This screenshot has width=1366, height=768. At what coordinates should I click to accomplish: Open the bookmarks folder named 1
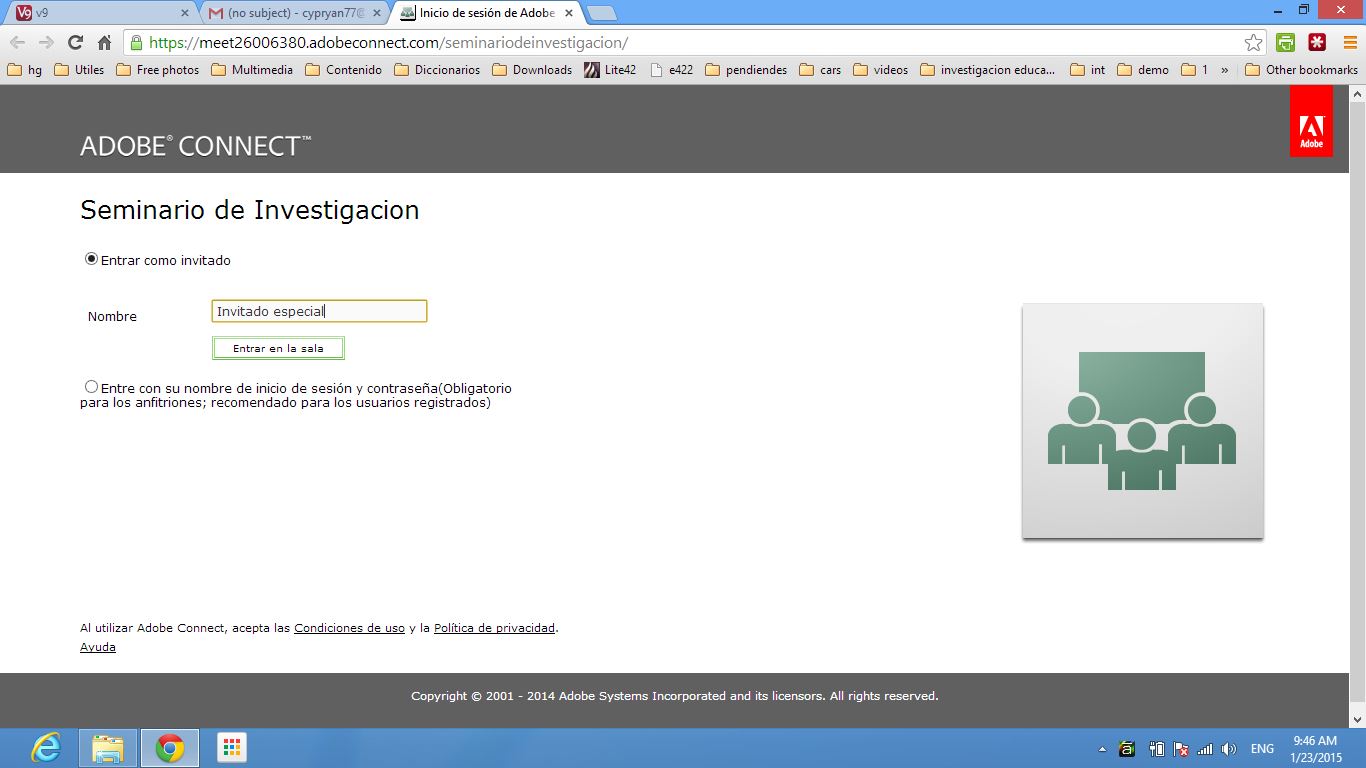(x=1194, y=70)
